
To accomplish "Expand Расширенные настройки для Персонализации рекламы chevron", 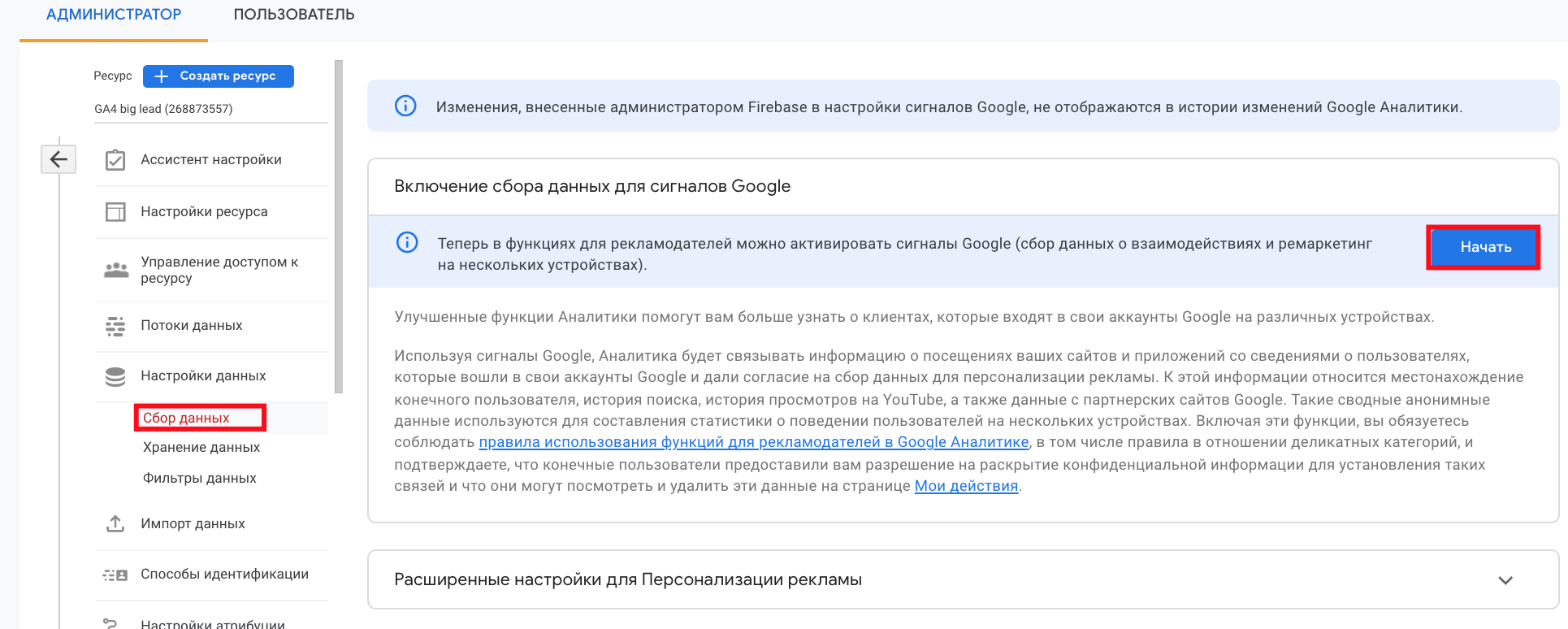I will 1505,580.
